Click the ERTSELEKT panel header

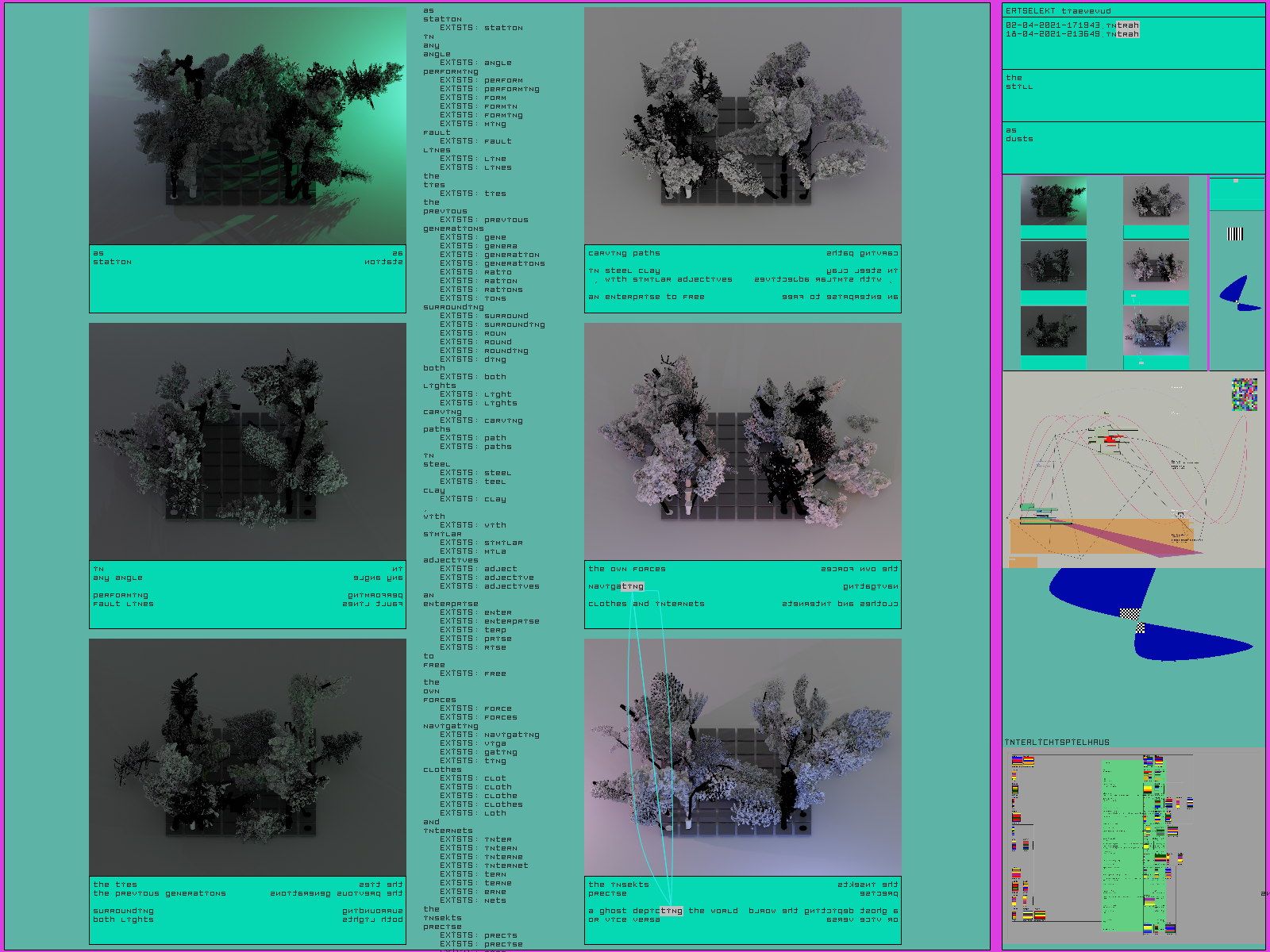click(1058, 11)
